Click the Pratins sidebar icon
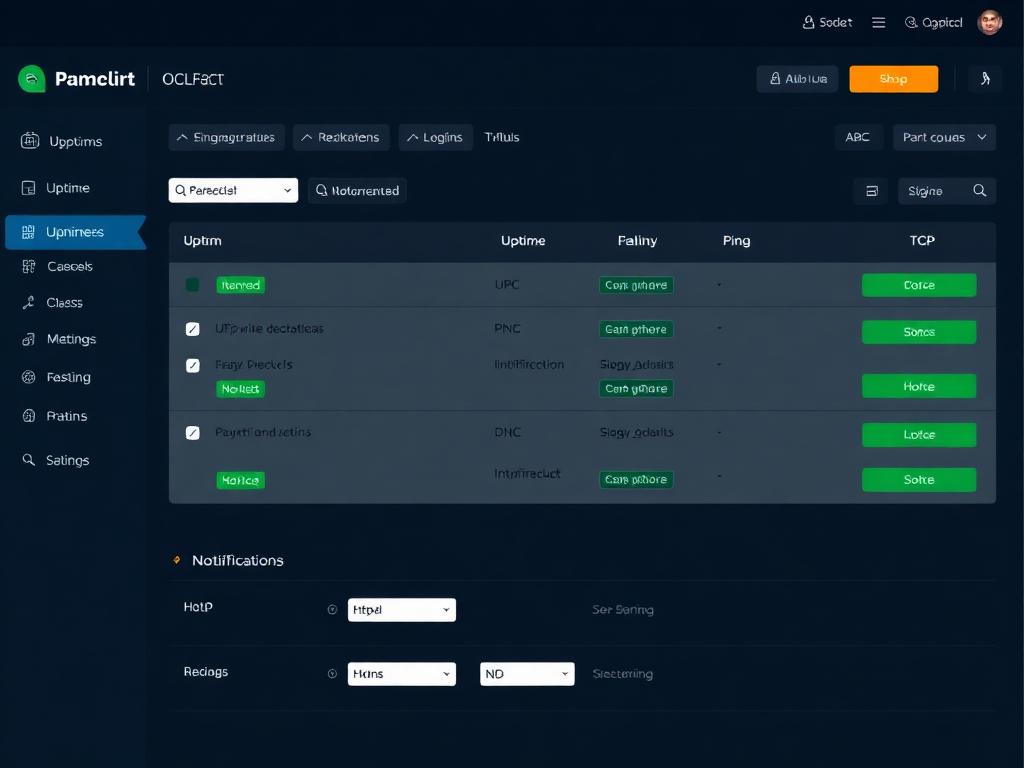 tap(29, 416)
